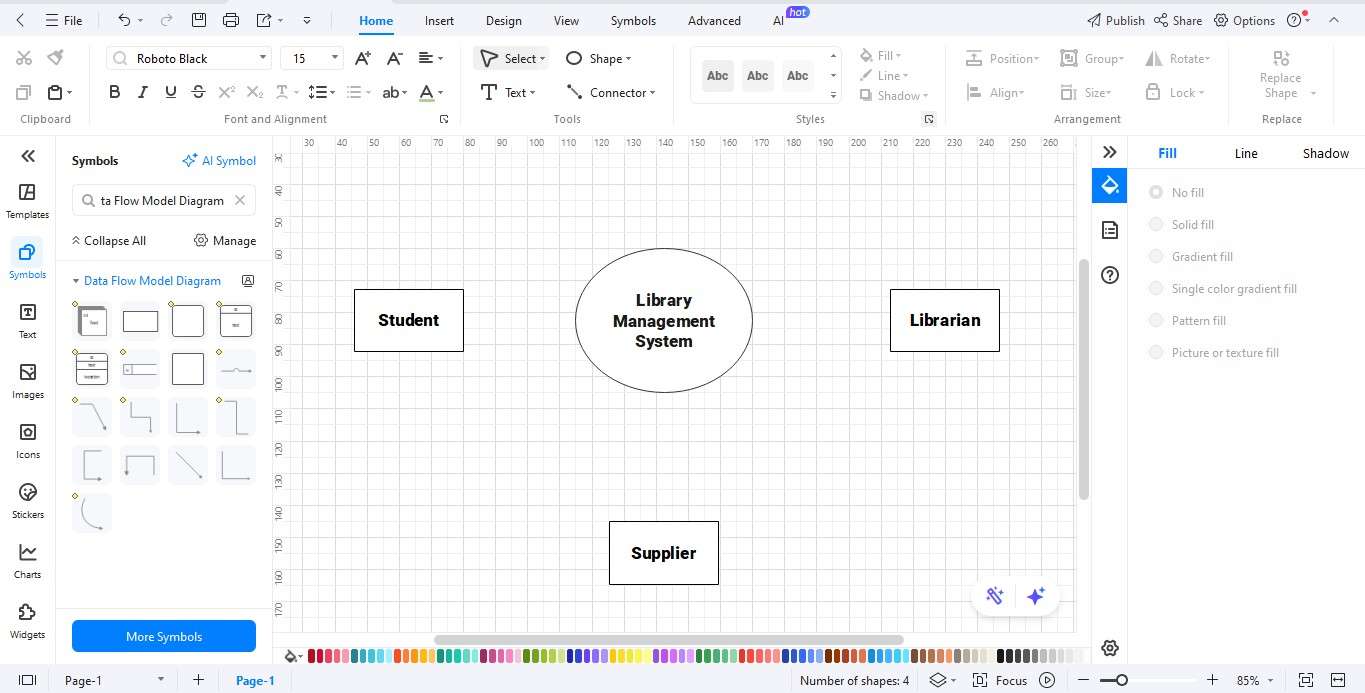Click the AI sparkle assistant button on canvas
Image resolution: width=1365 pixels, height=693 pixels.
1035,596
